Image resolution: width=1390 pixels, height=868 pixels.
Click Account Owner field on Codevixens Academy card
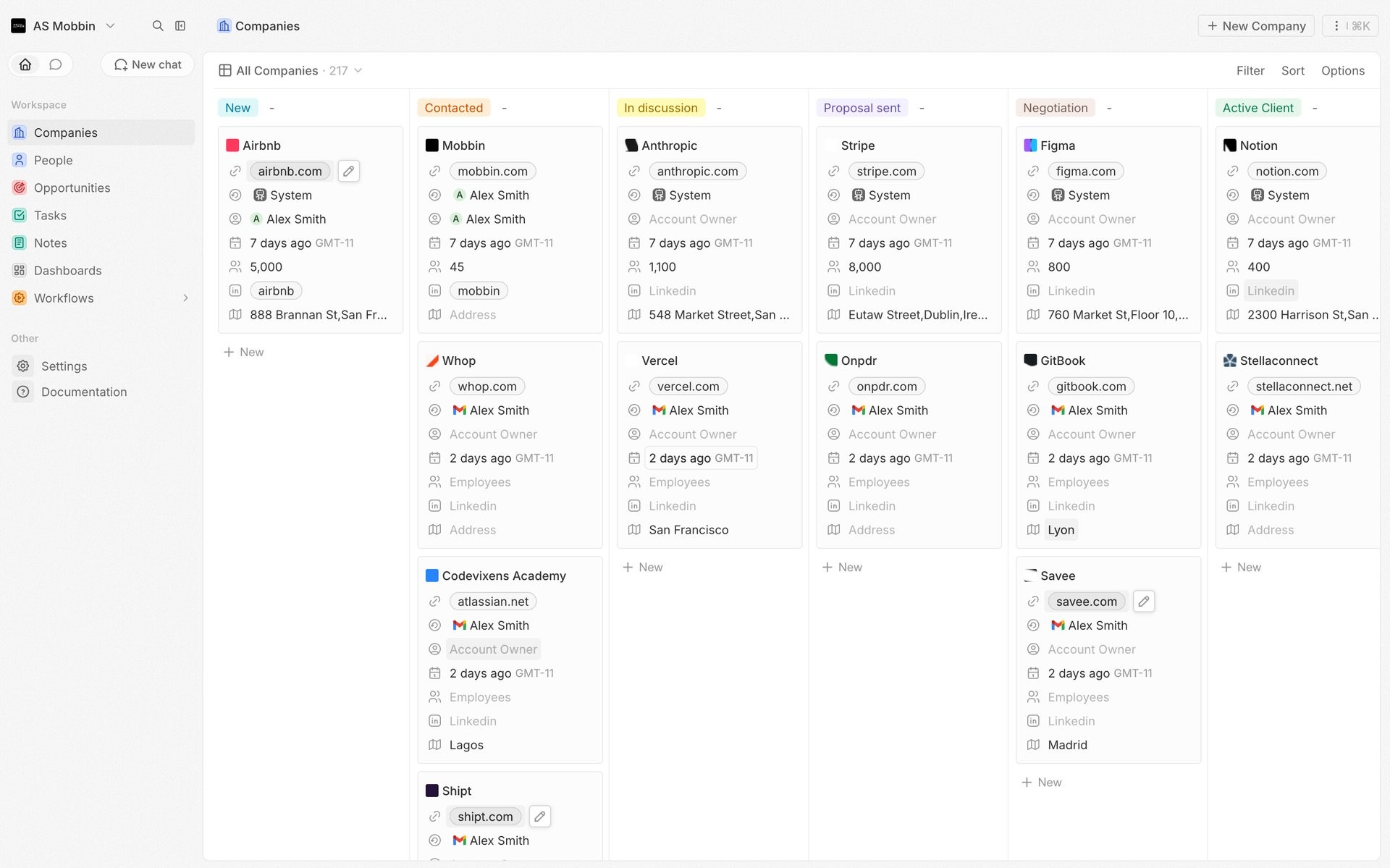493,649
